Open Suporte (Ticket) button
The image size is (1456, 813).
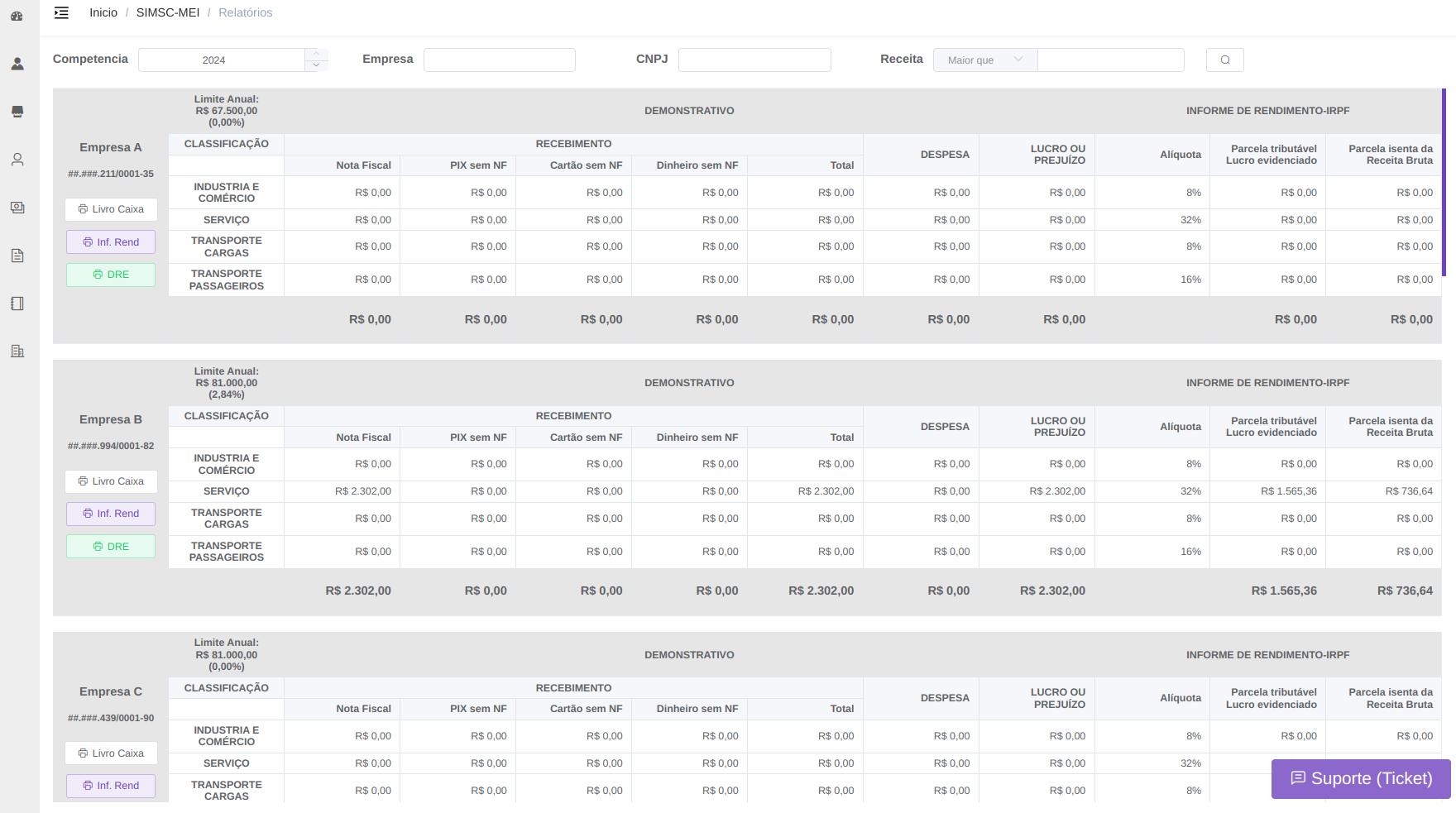[1361, 778]
